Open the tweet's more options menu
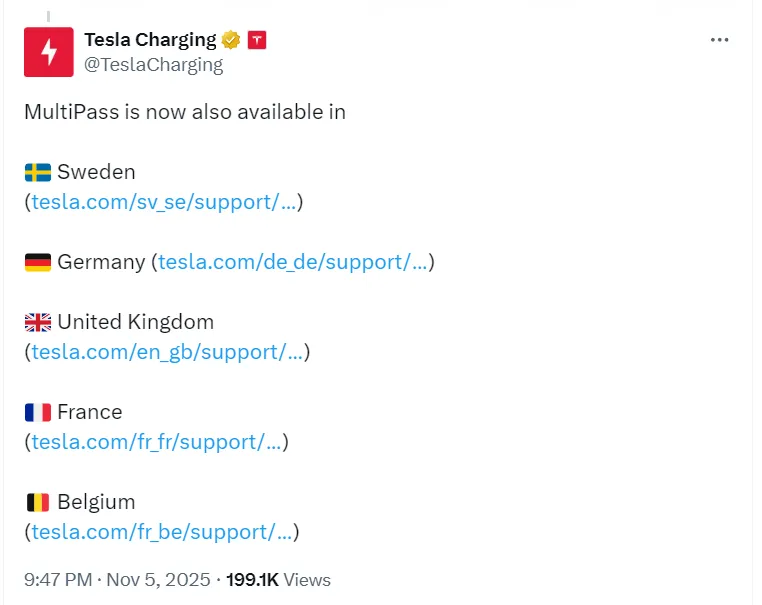The width and height of the screenshot is (762, 605). click(719, 40)
